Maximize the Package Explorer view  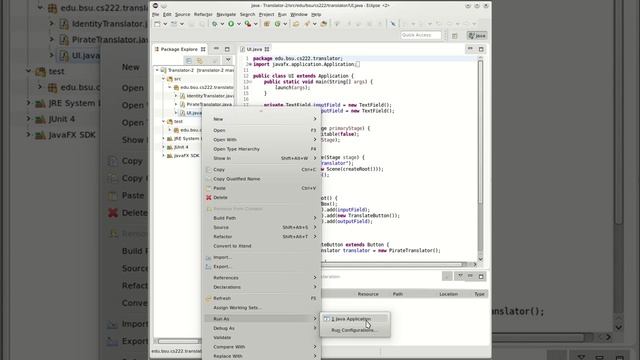coord(227,49)
